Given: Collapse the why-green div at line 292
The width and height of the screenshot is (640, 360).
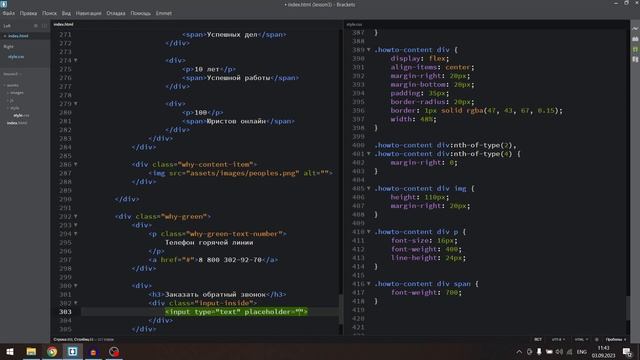Looking at the screenshot, I should pos(76,216).
